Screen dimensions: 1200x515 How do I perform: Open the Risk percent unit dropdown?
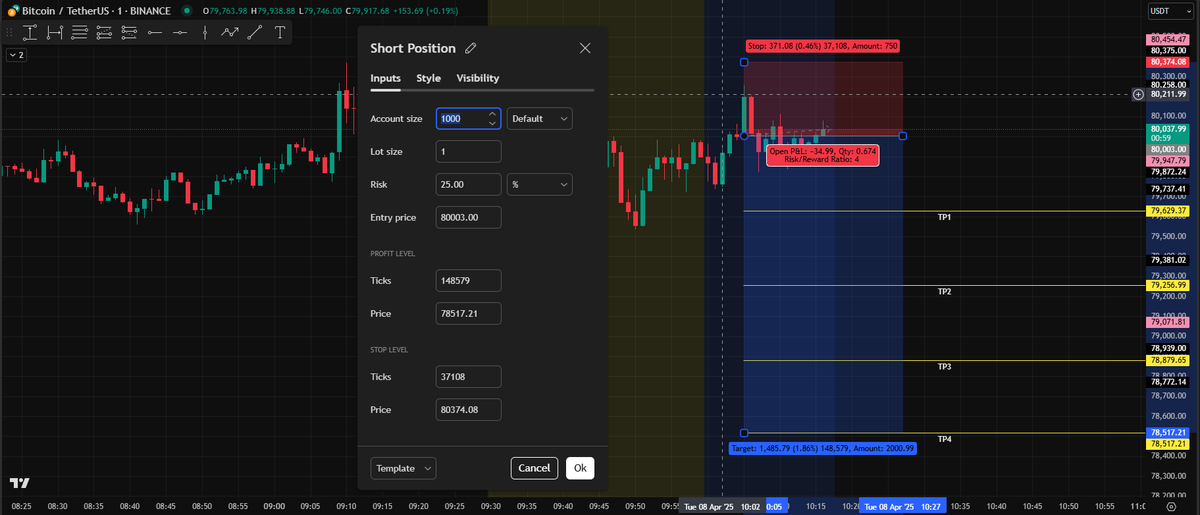540,185
